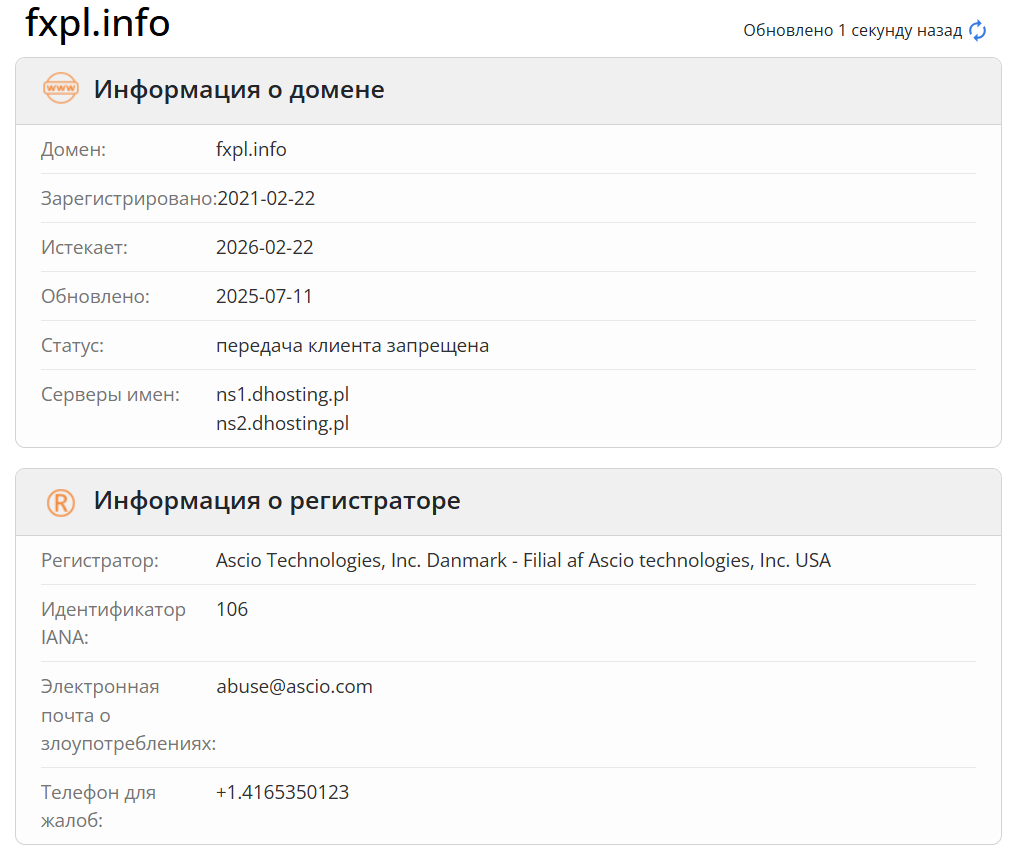1014x858 pixels.
Task: Click the registration date 2021-02-22
Action: pyautogui.click(x=266, y=198)
